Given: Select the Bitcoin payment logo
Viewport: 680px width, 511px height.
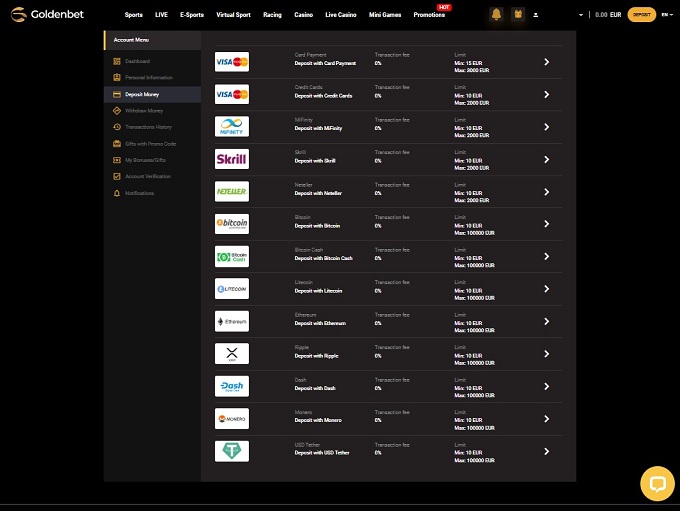Looking at the screenshot, I should [x=232, y=224].
